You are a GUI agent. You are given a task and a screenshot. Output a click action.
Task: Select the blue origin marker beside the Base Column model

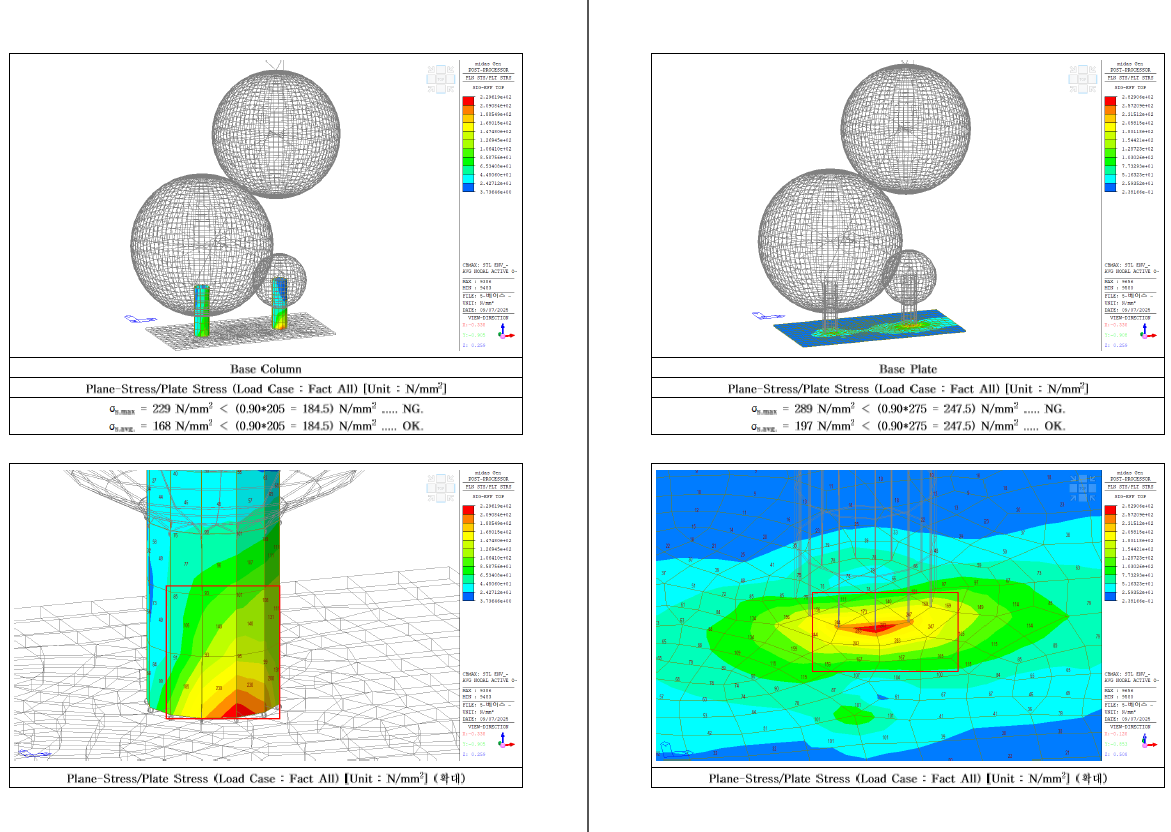tap(140, 319)
